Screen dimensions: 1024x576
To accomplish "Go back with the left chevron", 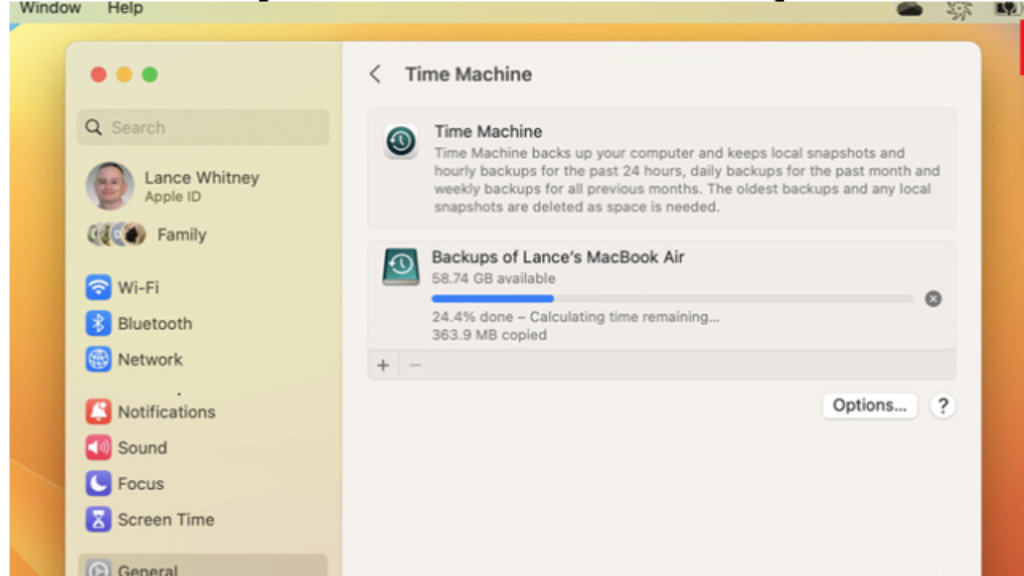I will 375,74.
